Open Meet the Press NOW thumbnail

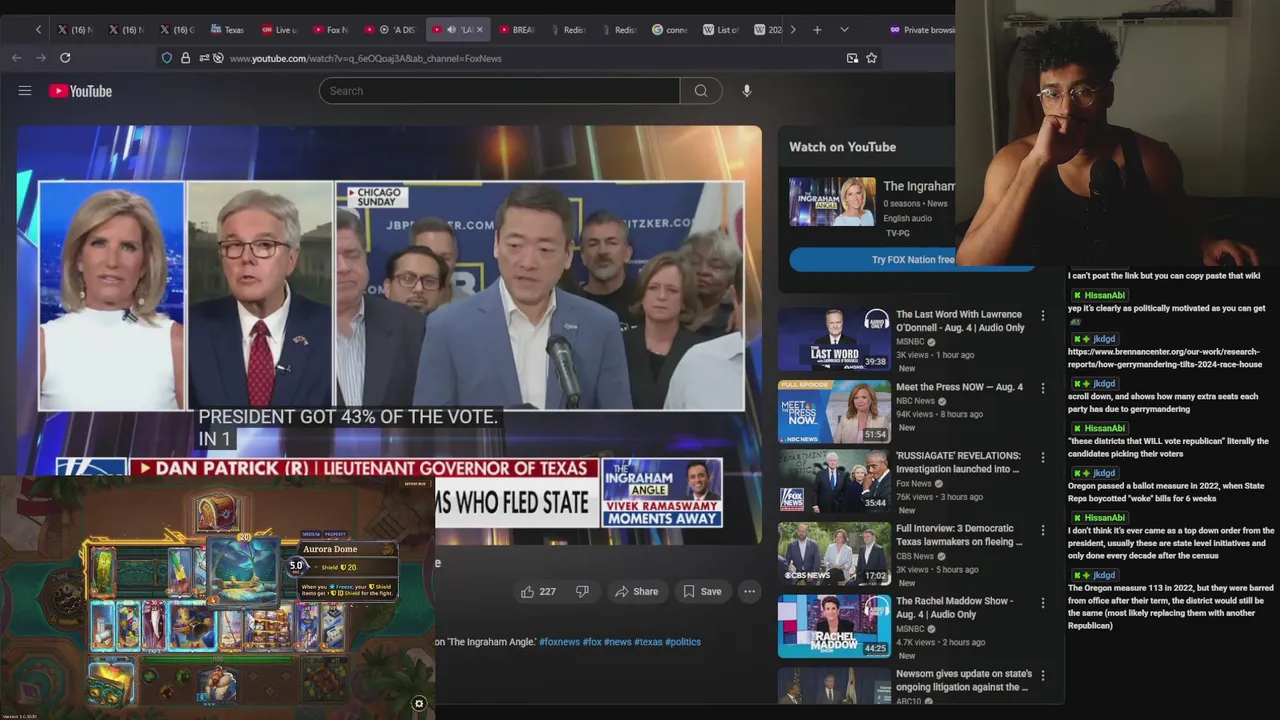click(x=834, y=411)
